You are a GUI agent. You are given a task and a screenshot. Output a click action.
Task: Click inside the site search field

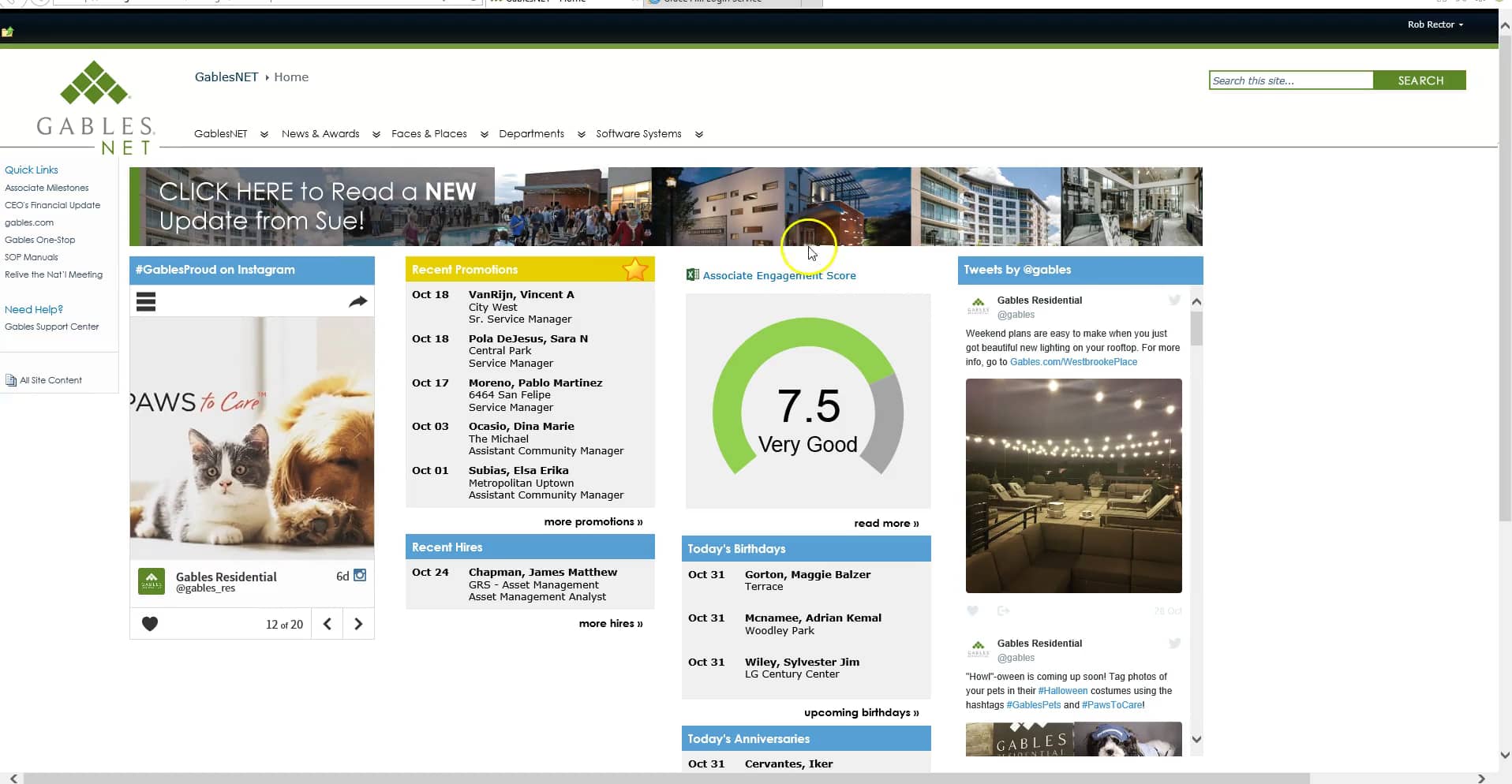[x=1291, y=80]
